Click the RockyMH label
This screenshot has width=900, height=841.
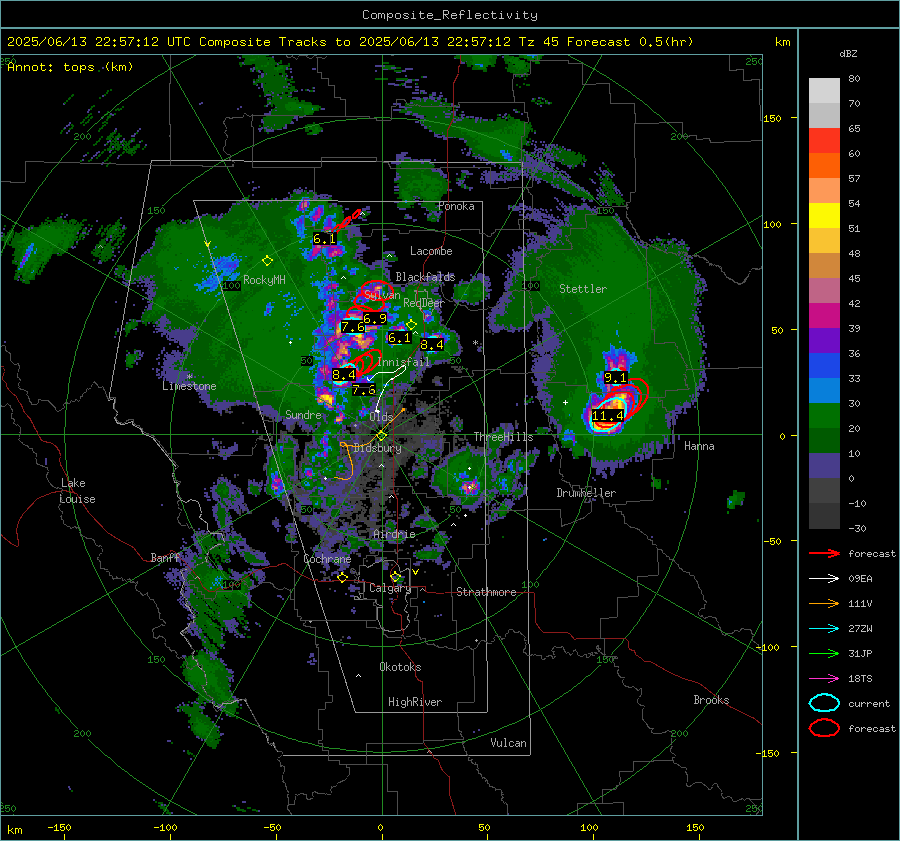pyautogui.click(x=265, y=280)
